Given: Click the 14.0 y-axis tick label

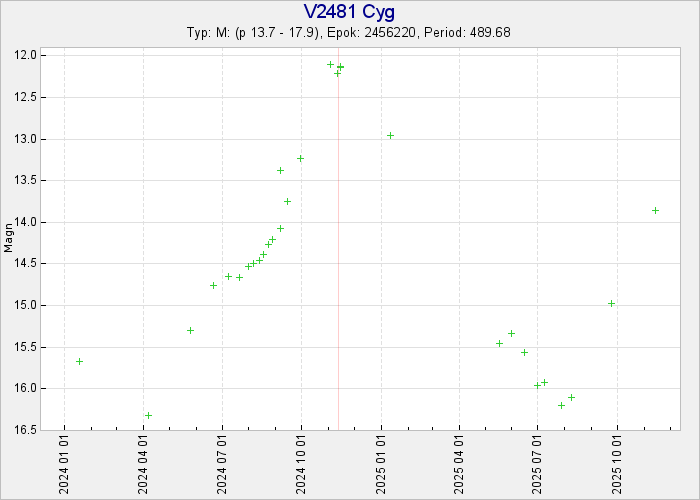Looking at the screenshot, I should (x=28, y=222).
